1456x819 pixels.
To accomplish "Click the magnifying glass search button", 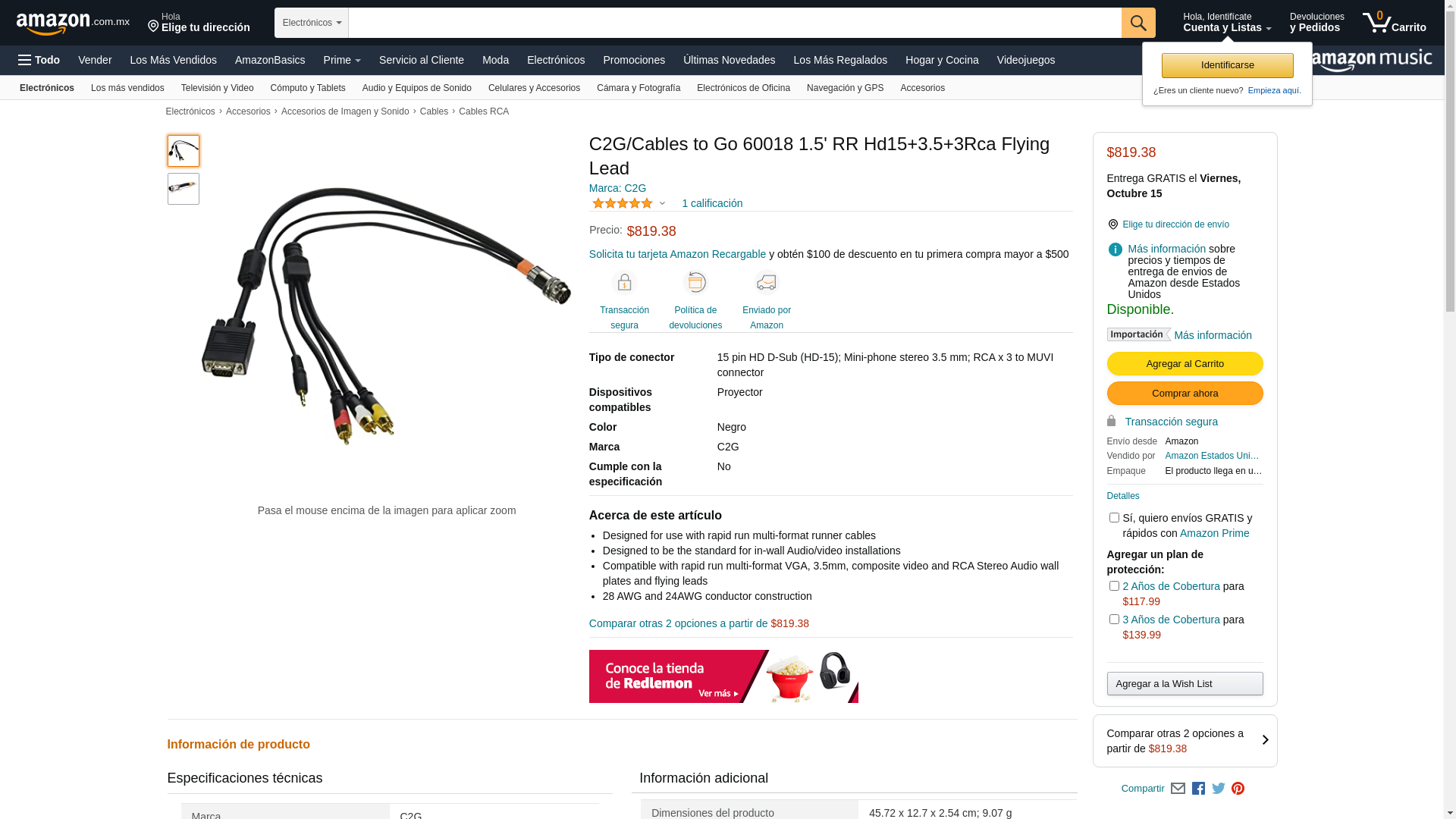I will pos(1138,23).
